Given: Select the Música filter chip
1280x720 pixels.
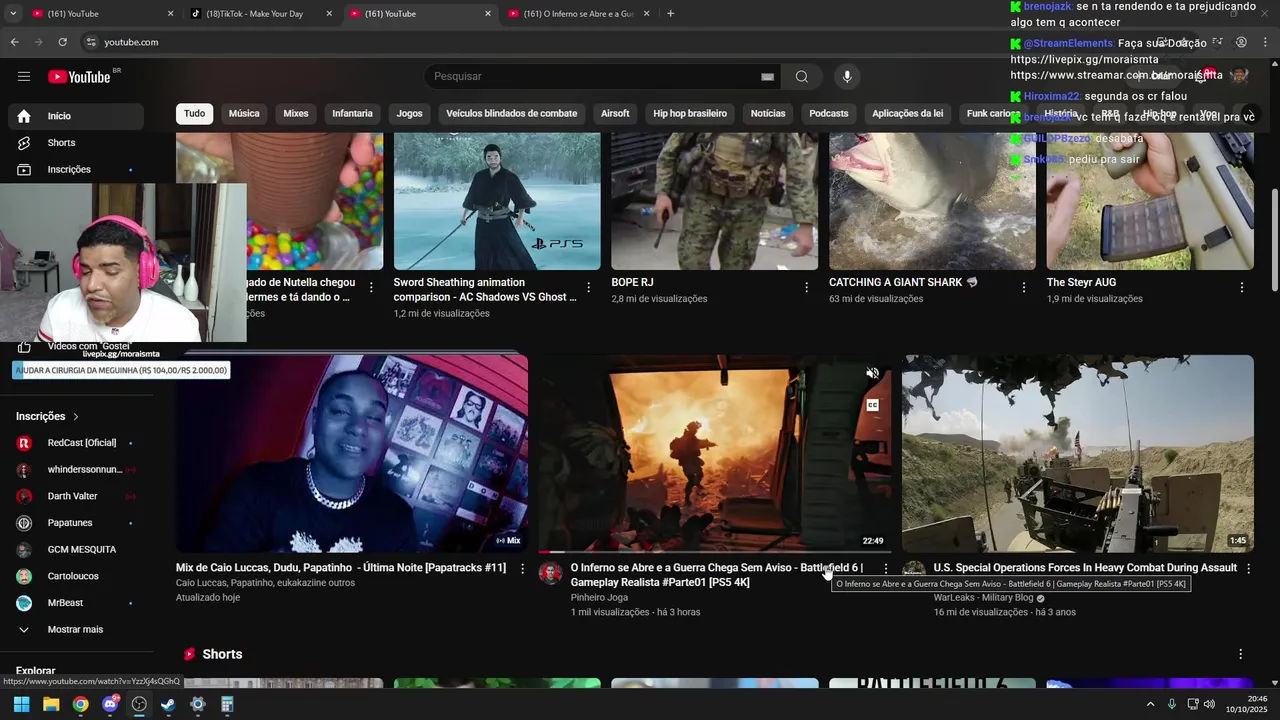Looking at the screenshot, I should [x=244, y=113].
